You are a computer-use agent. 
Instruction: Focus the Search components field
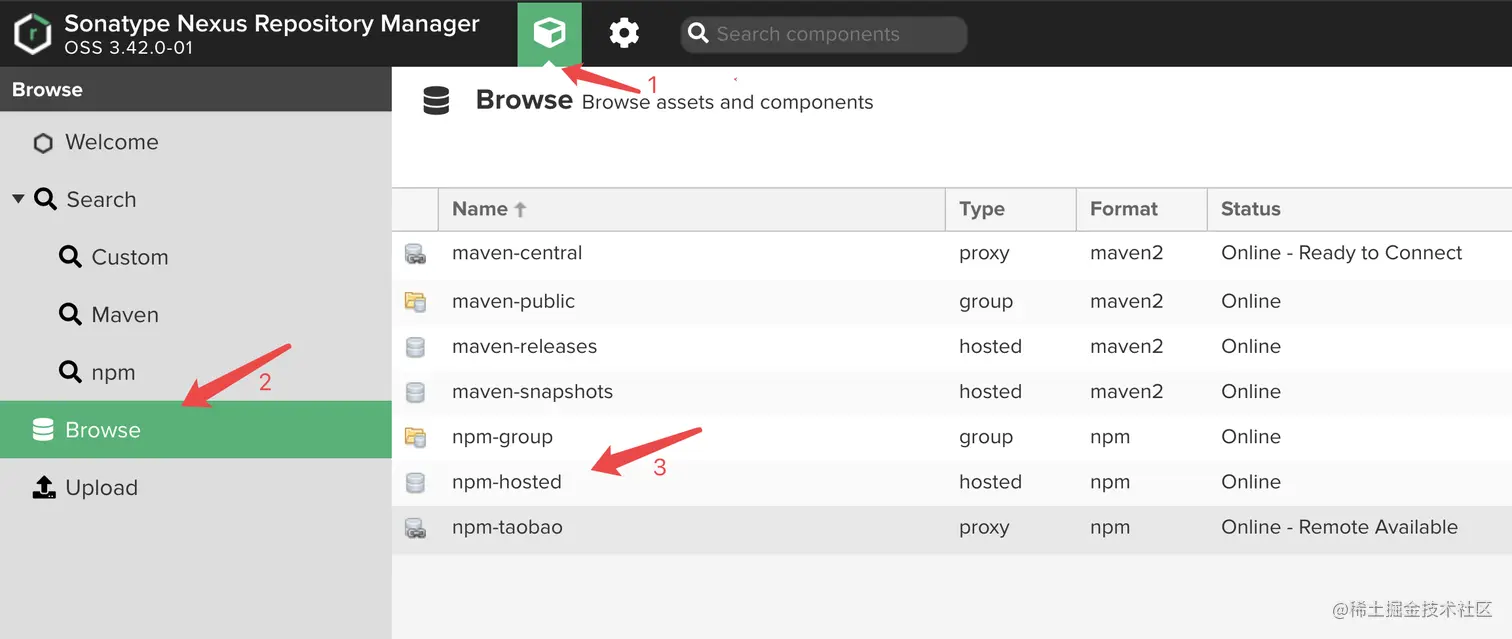point(824,34)
